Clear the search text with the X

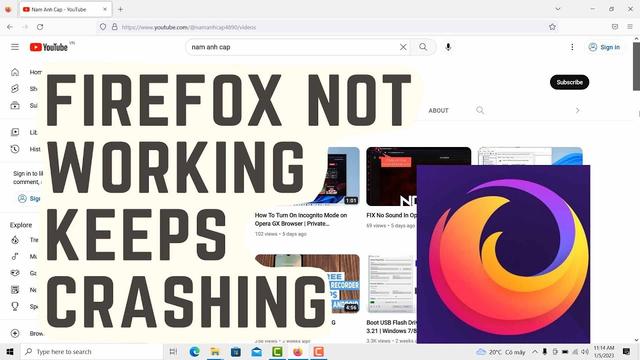tap(403, 47)
